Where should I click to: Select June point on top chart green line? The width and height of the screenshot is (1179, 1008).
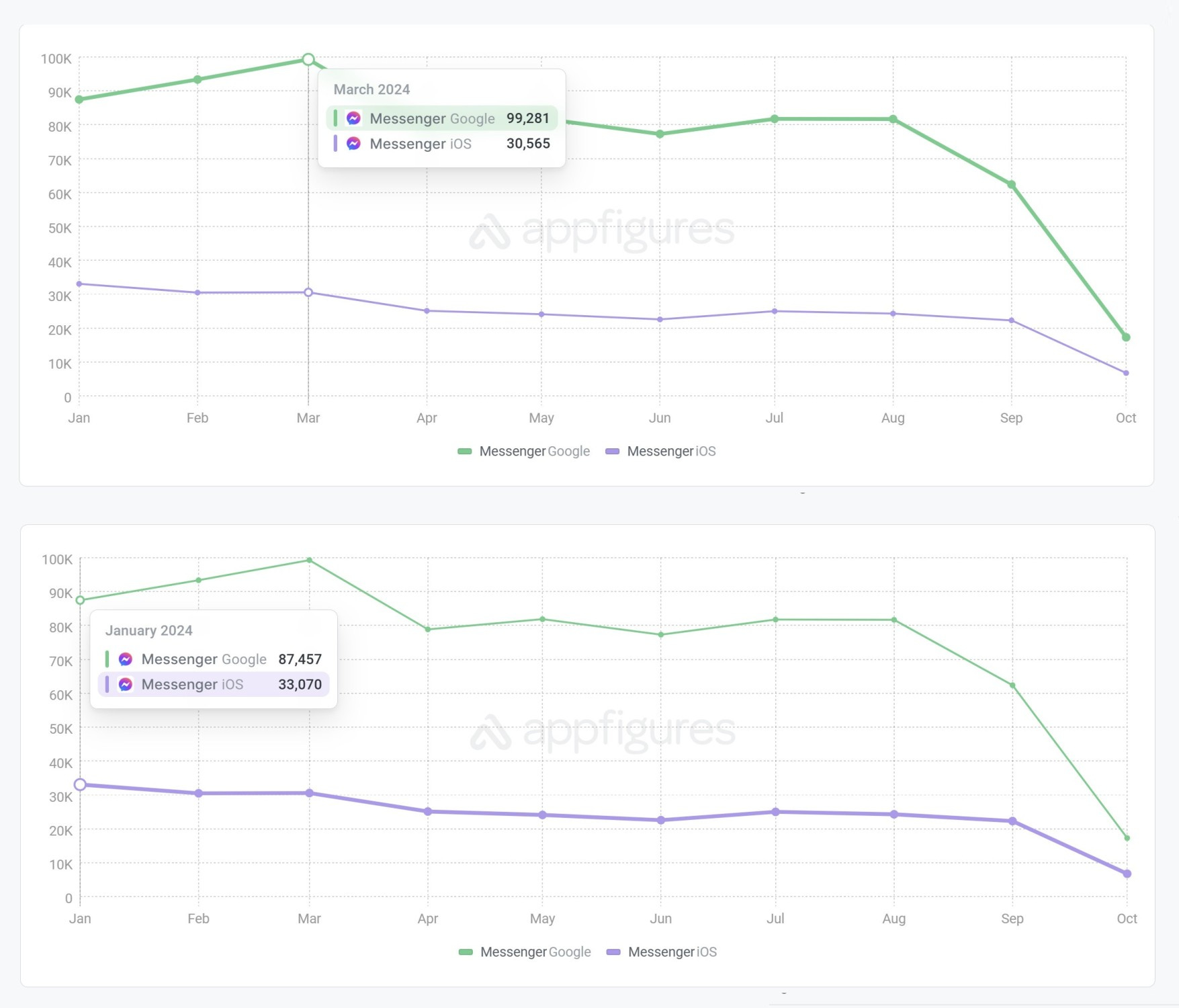coord(660,134)
